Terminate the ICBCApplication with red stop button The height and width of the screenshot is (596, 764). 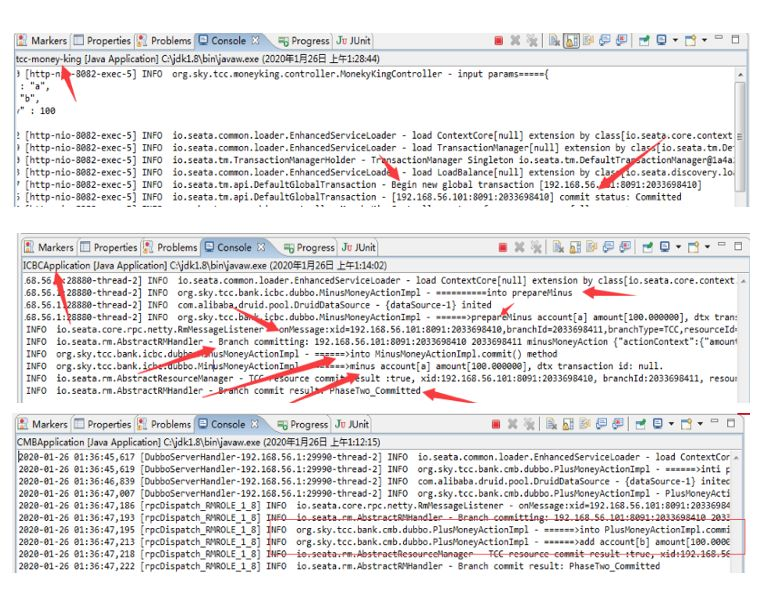coord(503,247)
